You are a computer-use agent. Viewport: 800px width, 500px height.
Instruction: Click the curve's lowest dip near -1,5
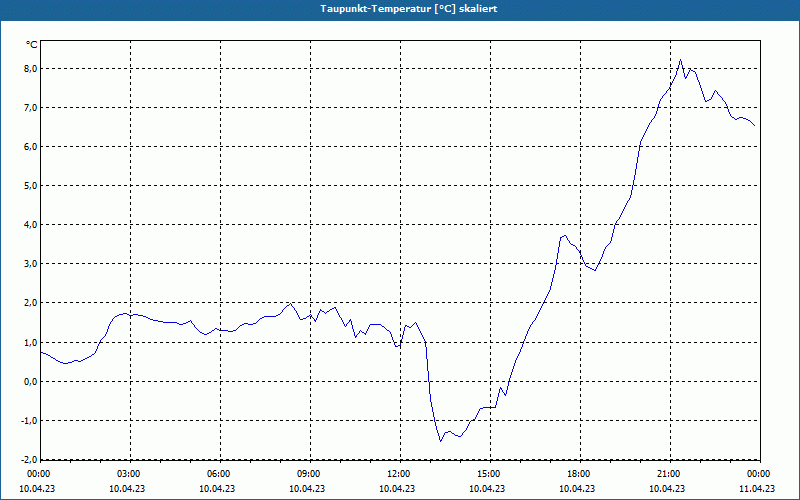click(x=440, y=441)
